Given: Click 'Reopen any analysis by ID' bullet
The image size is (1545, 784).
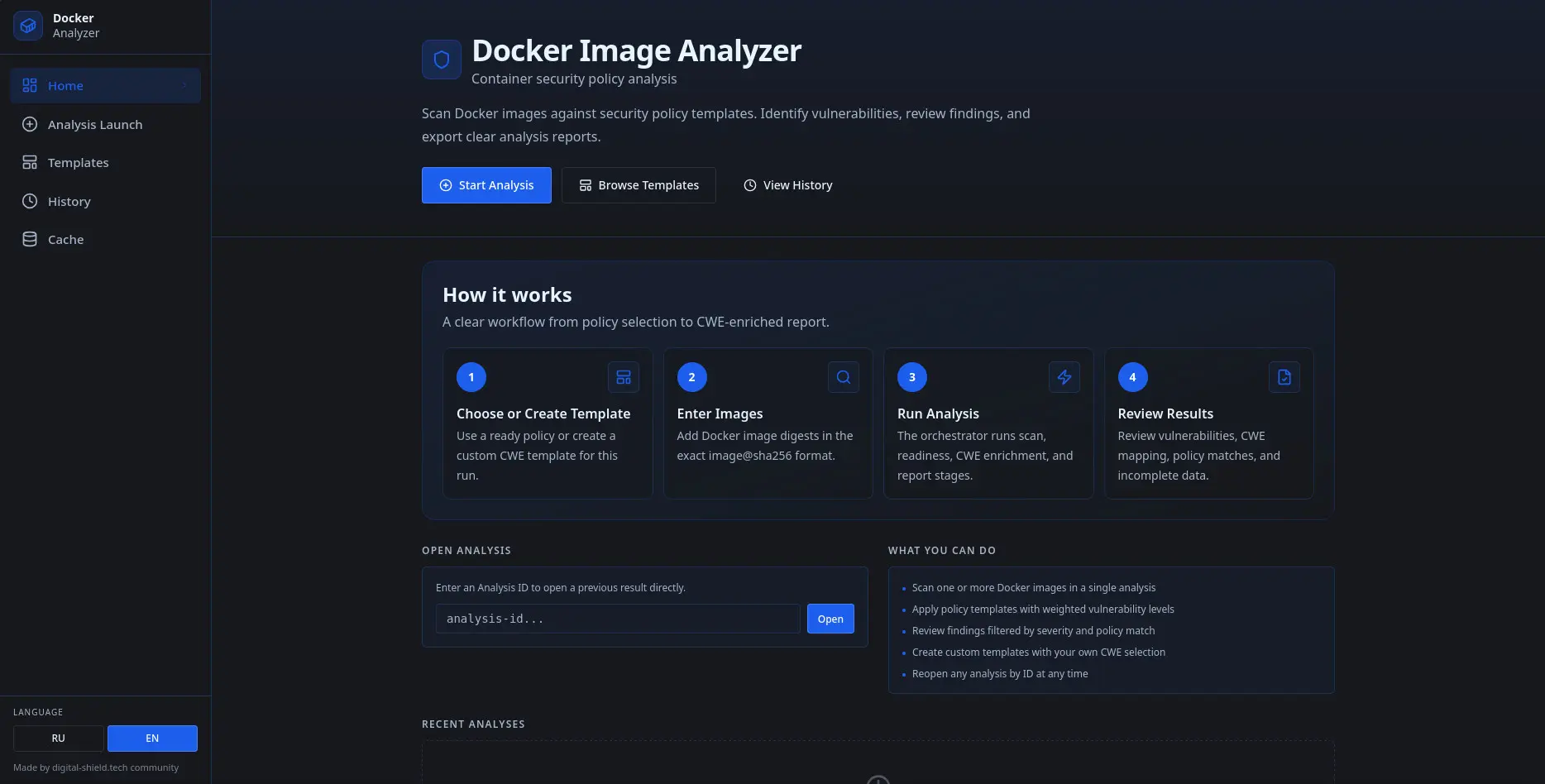Looking at the screenshot, I should point(1000,674).
